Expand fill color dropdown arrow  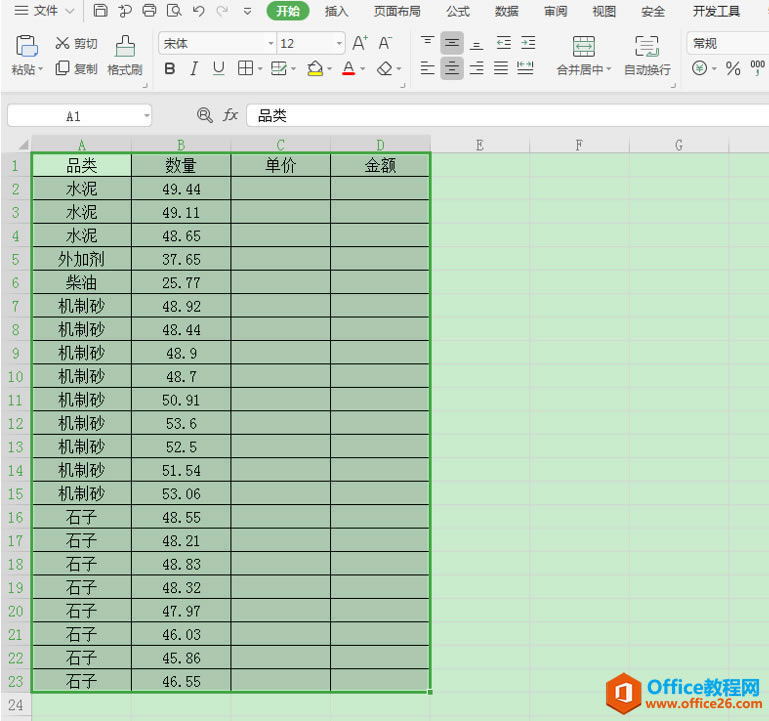(329, 69)
